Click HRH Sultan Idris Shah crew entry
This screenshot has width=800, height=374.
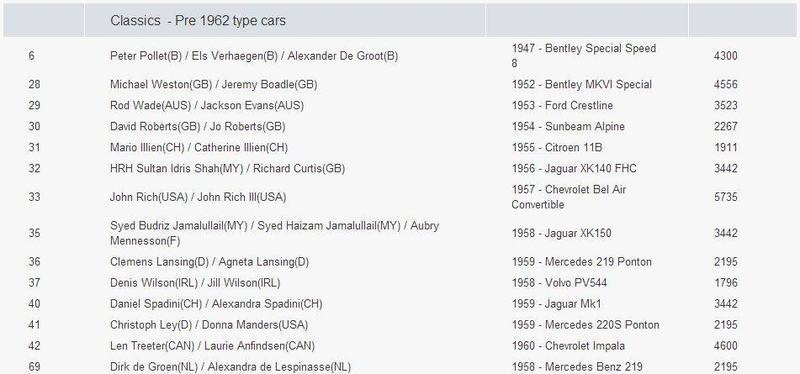click(228, 168)
